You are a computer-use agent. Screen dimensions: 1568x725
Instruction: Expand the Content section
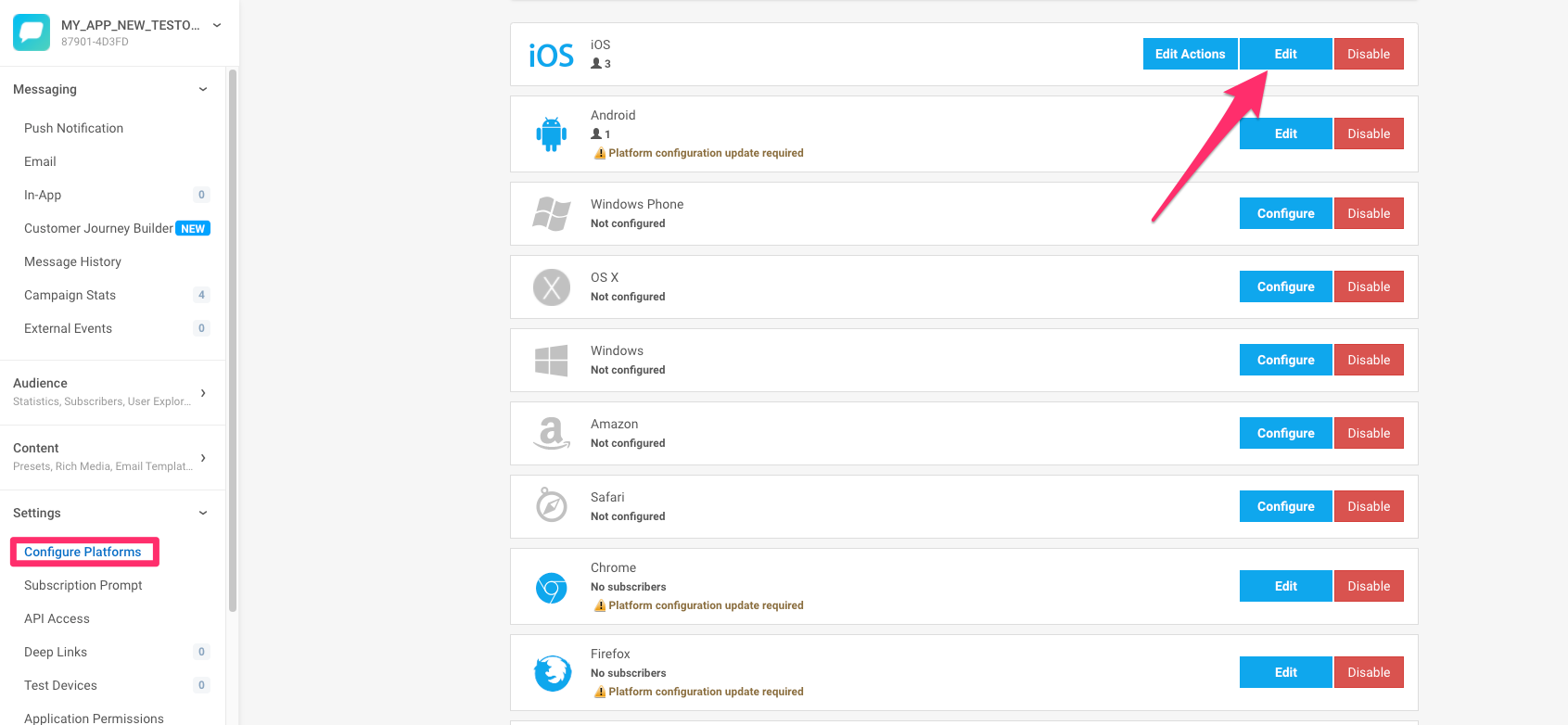coord(203,458)
